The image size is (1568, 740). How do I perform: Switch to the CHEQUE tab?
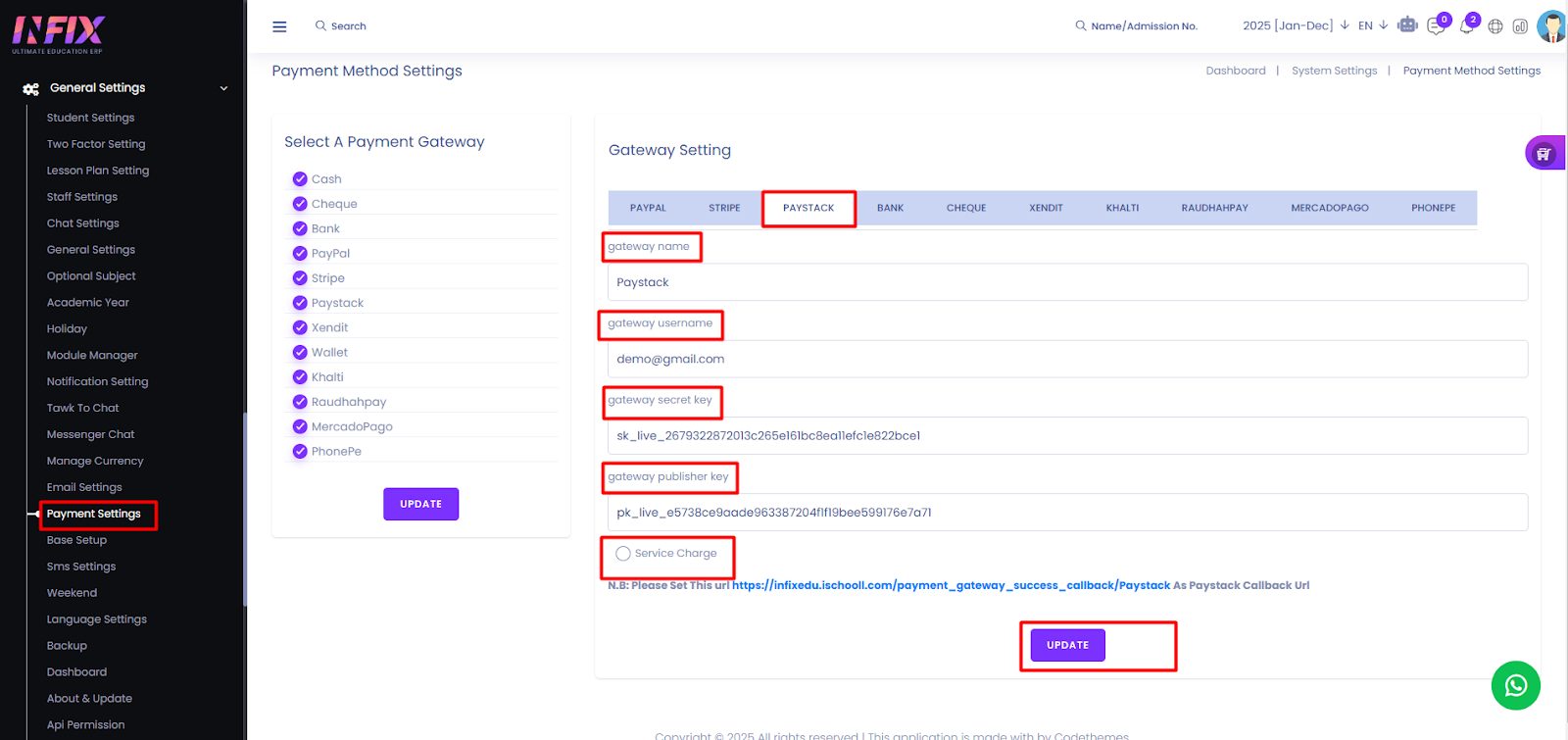pos(966,208)
